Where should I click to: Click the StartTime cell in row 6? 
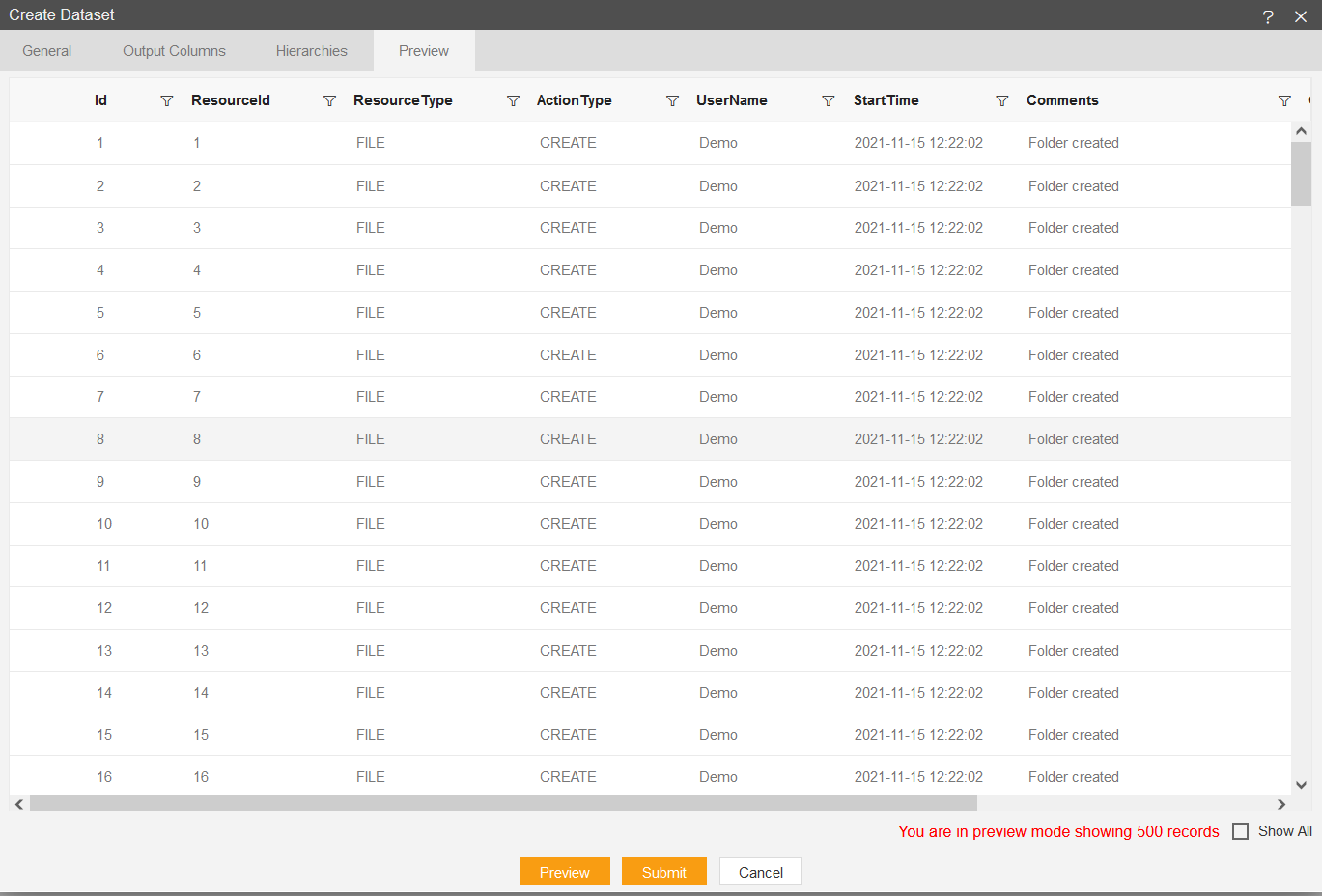918,355
